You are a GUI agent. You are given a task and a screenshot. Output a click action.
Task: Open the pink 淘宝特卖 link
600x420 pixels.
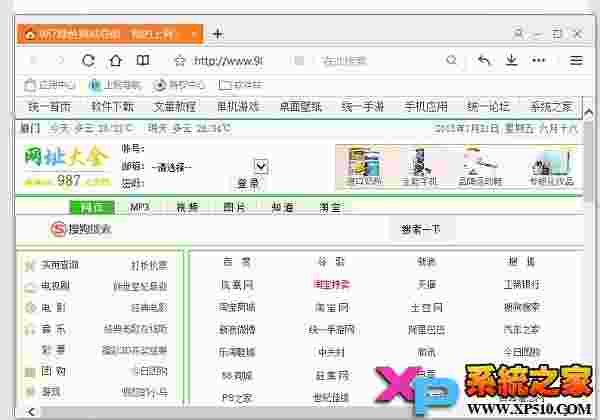click(331, 285)
